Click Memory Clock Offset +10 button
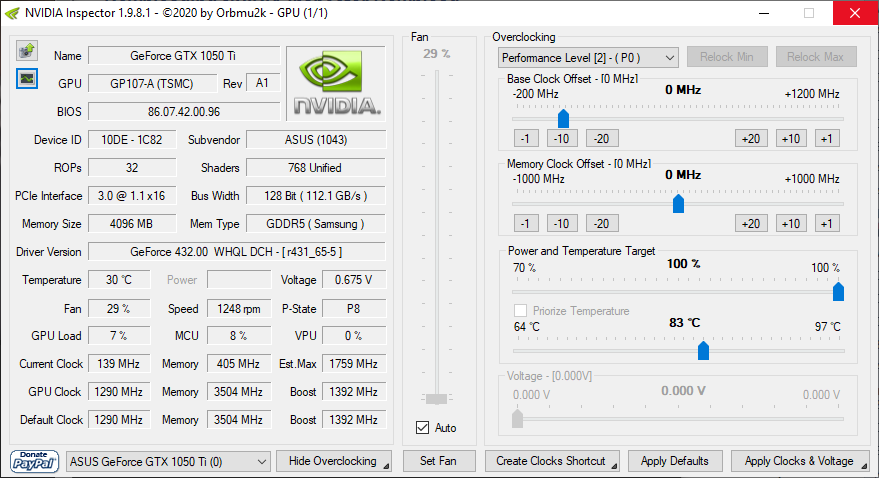Screen dimensions: 879x478 (791, 224)
